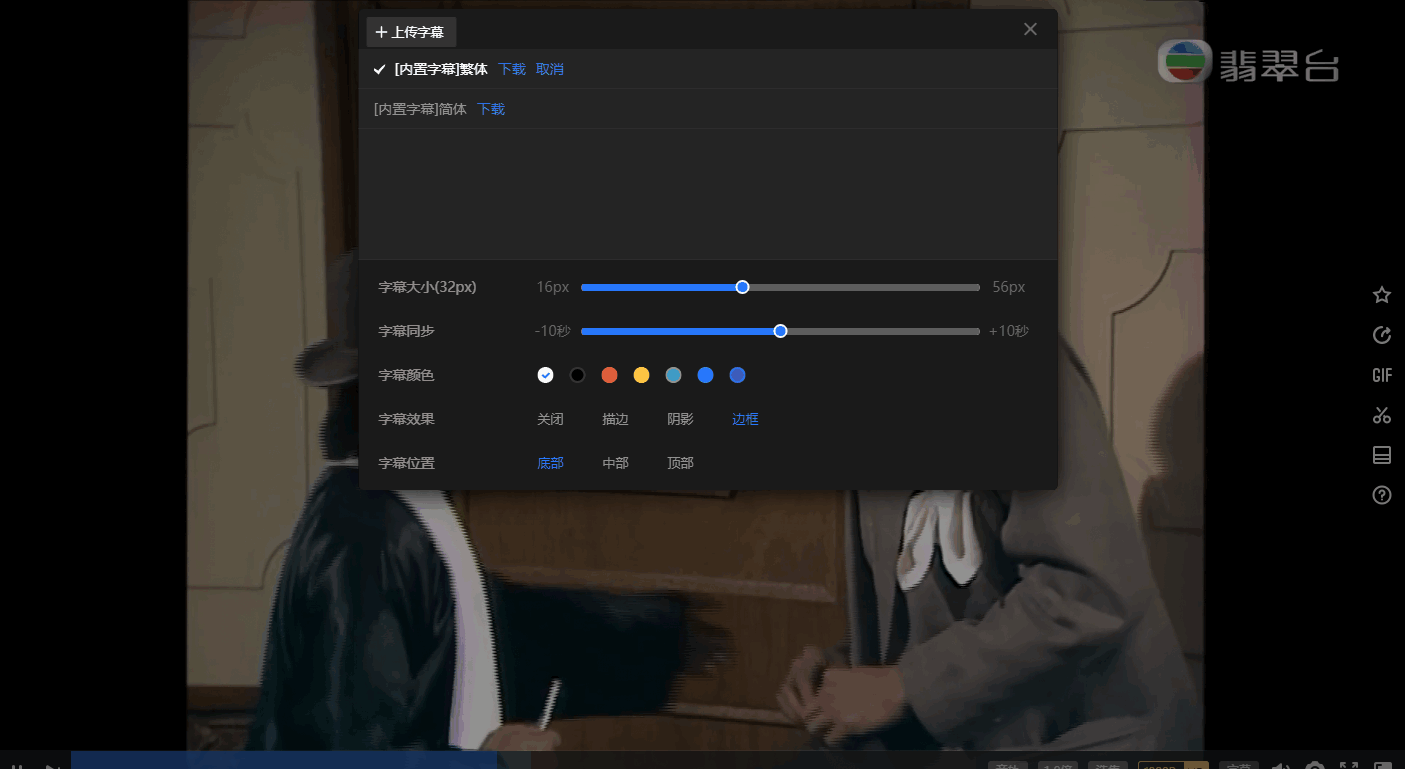Screen dimensions: 1405x769
Task: Click the 上传字幕 upload button
Action: (x=410, y=31)
